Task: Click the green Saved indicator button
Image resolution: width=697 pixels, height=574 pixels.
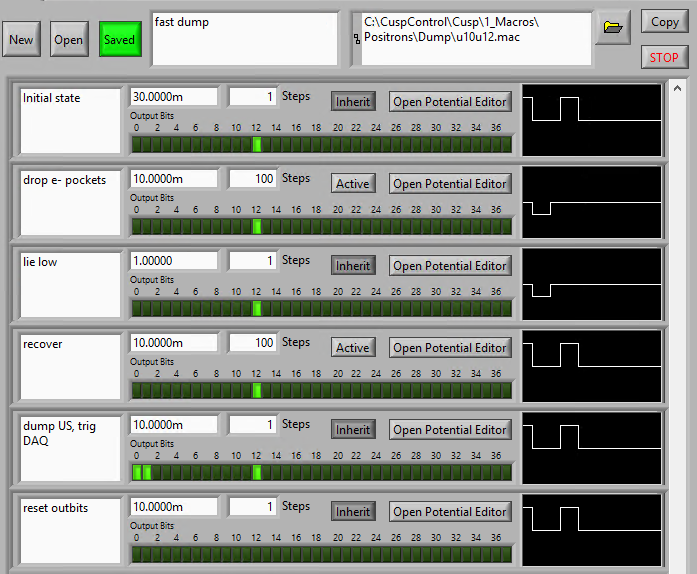Action: [120, 40]
